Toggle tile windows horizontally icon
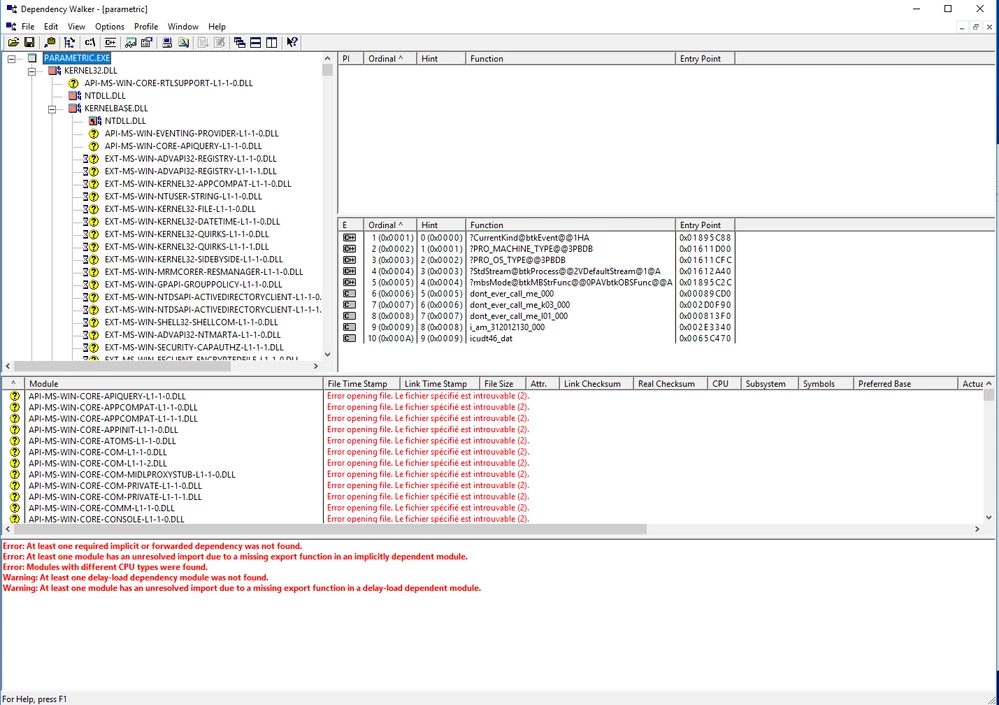999x705 pixels. coord(257,42)
